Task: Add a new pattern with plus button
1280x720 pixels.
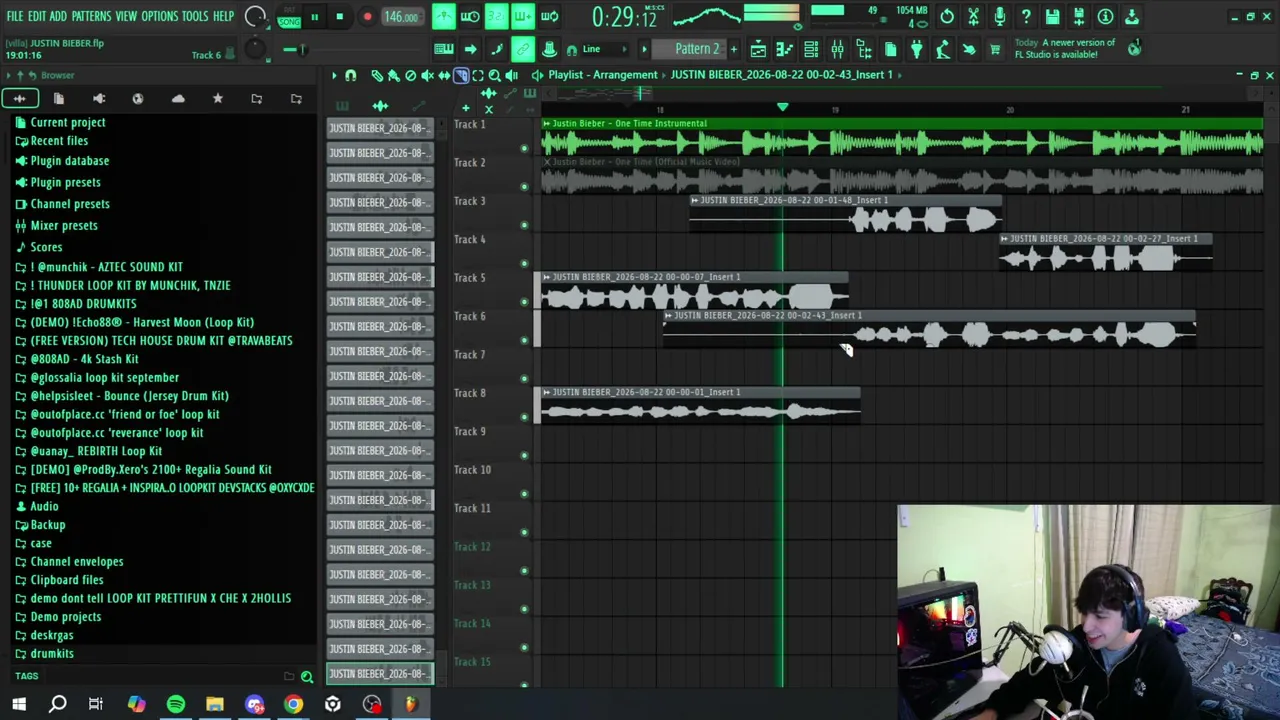Action: coord(733,49)
